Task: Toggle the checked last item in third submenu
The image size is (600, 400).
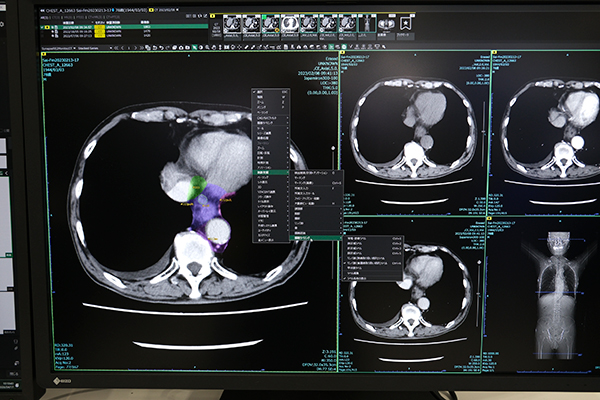Action: coord(372,277)
